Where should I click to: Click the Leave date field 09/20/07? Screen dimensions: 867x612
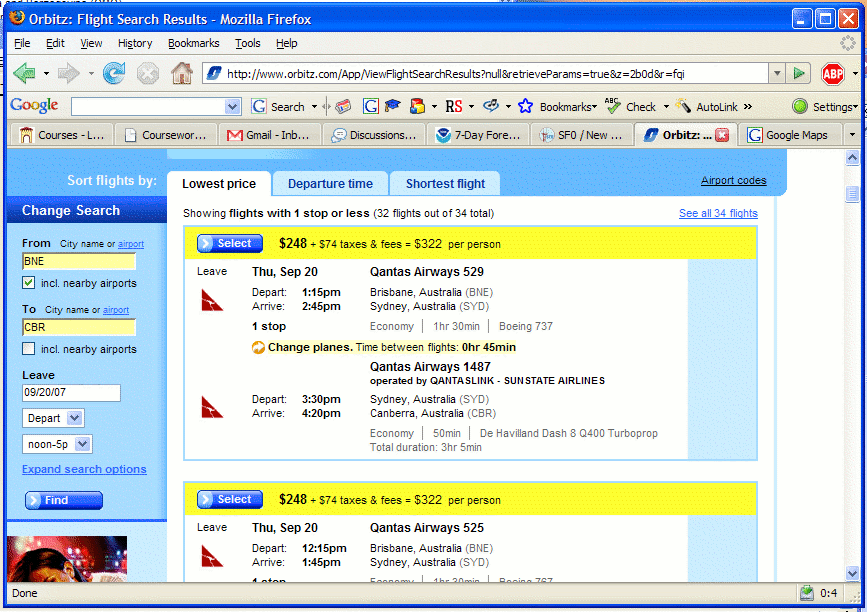(71, 393)
